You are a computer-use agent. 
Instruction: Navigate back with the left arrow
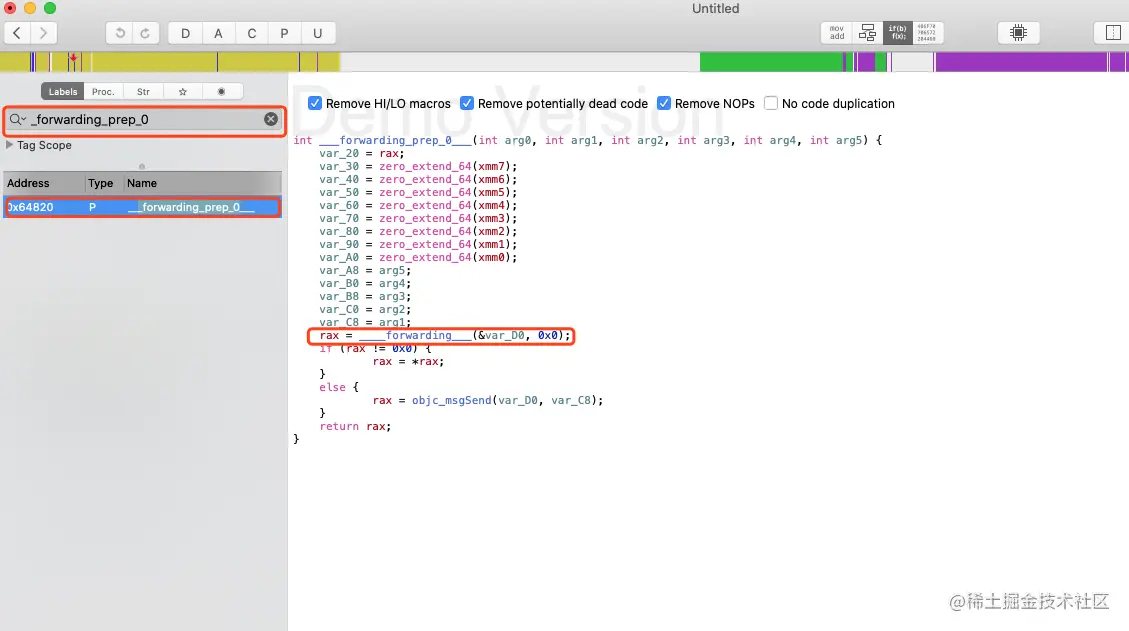pos(17,33)
